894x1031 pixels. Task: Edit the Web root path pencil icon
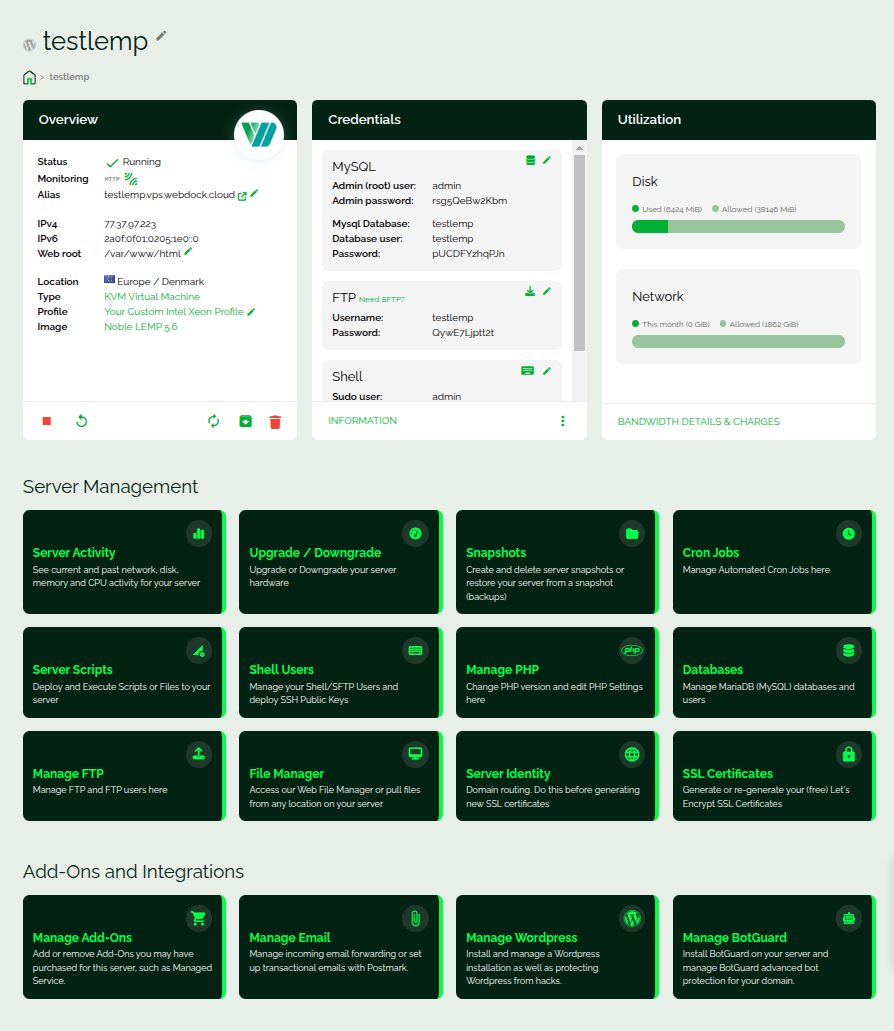coord(188,253)
